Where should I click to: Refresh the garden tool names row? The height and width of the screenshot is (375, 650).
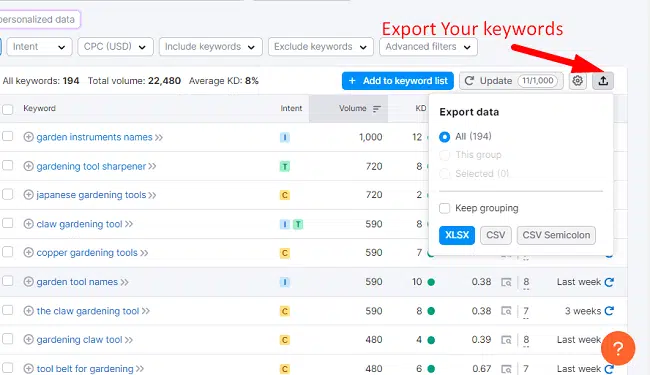tap(609, 282)
